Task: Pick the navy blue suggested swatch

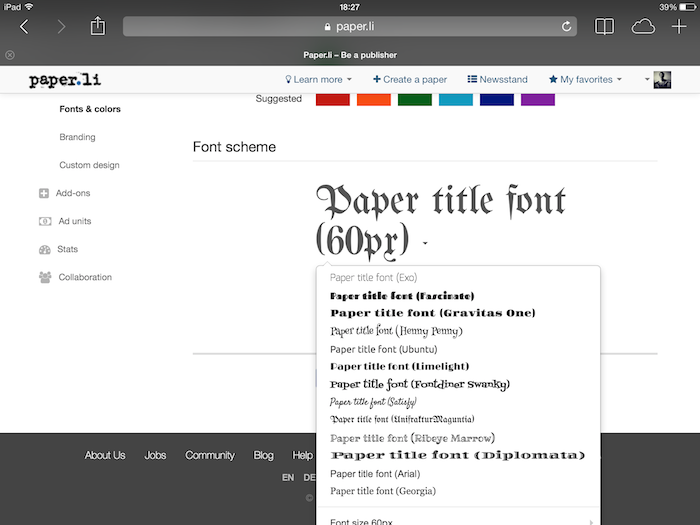Action: pos(497,100)
